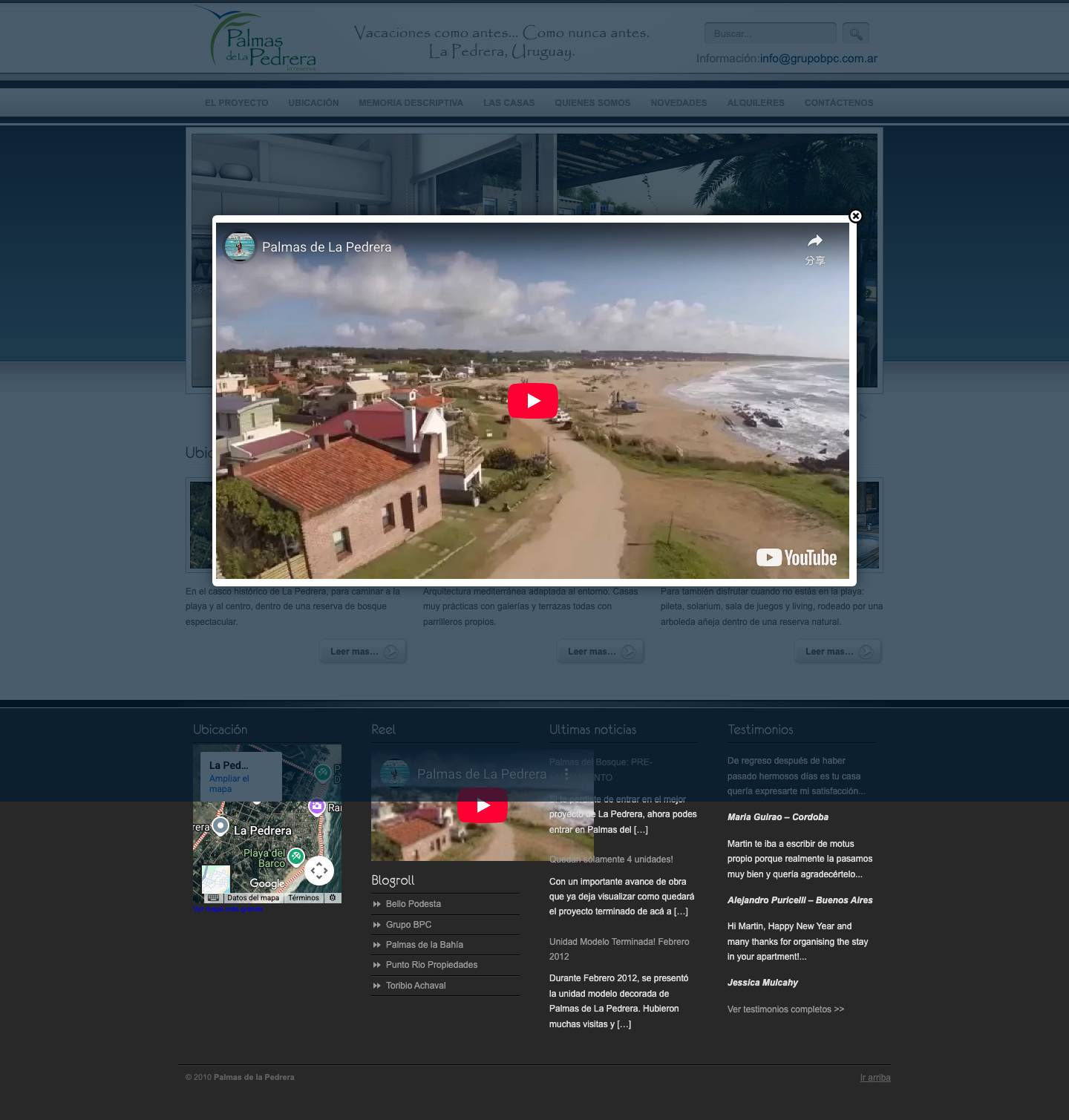This screenshot has height=1120, width=1069.
Task: Click the 'Testimonios' heading
Action: click(x=760, y=730)
